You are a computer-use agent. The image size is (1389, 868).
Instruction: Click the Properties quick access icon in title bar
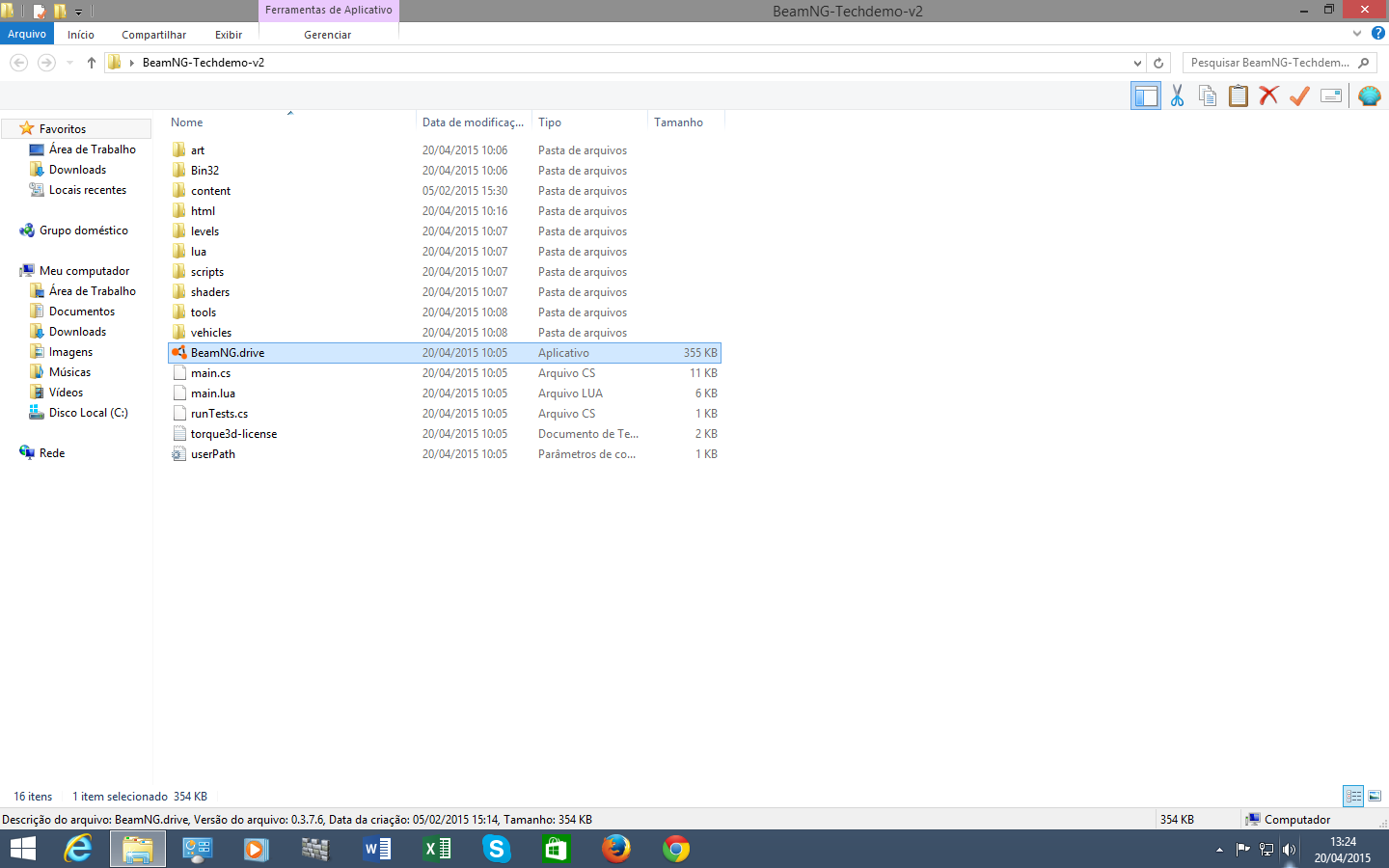pyautogui.click(x=40, y=12)
